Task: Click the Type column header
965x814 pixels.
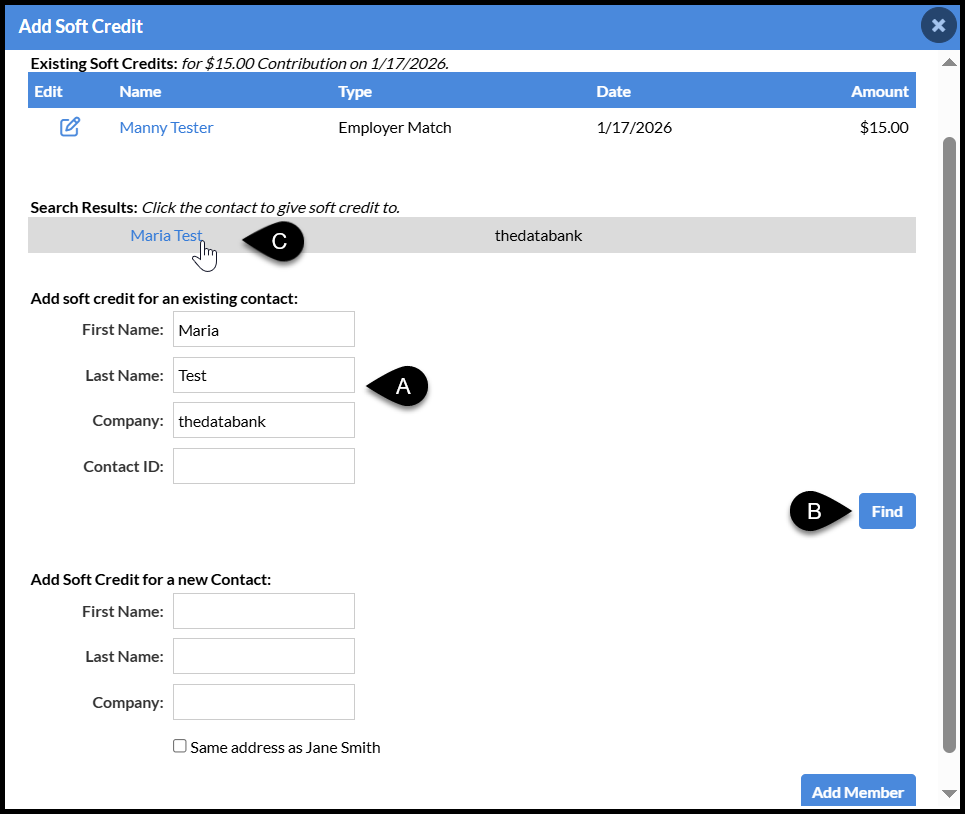Action: click(x=355, y=92)
